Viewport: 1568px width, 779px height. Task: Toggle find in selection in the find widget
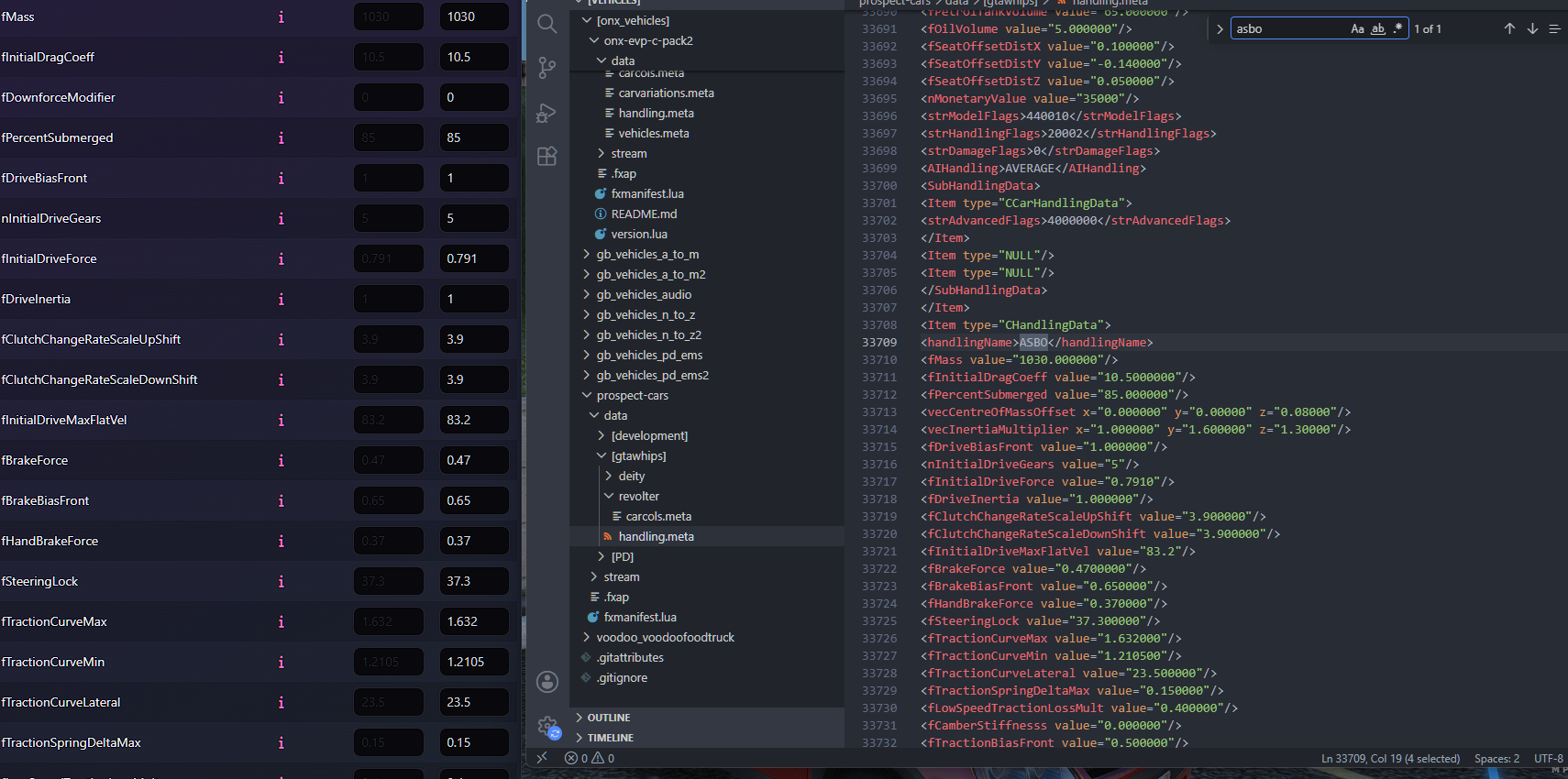pos(1554,29)
